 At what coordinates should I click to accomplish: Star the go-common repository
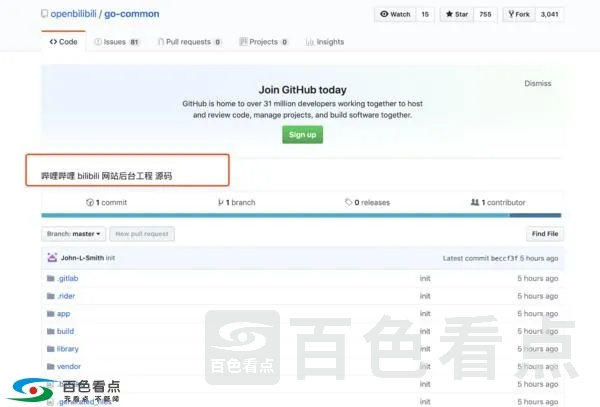click(456, 14)
